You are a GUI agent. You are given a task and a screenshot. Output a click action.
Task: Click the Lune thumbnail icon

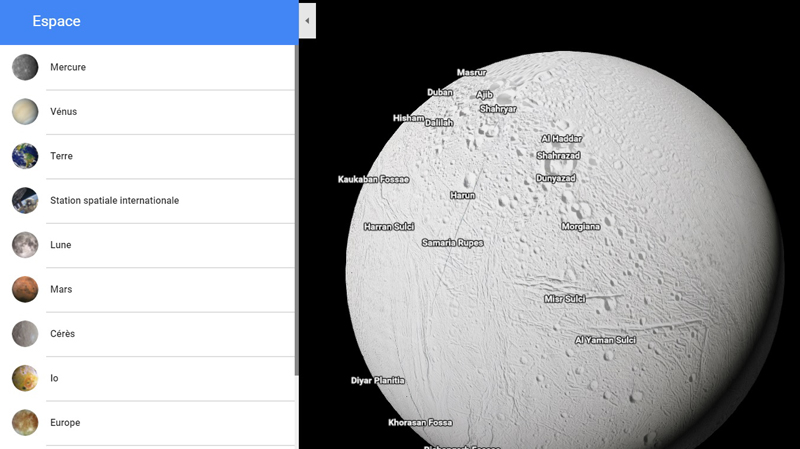[x=25, y=245]
